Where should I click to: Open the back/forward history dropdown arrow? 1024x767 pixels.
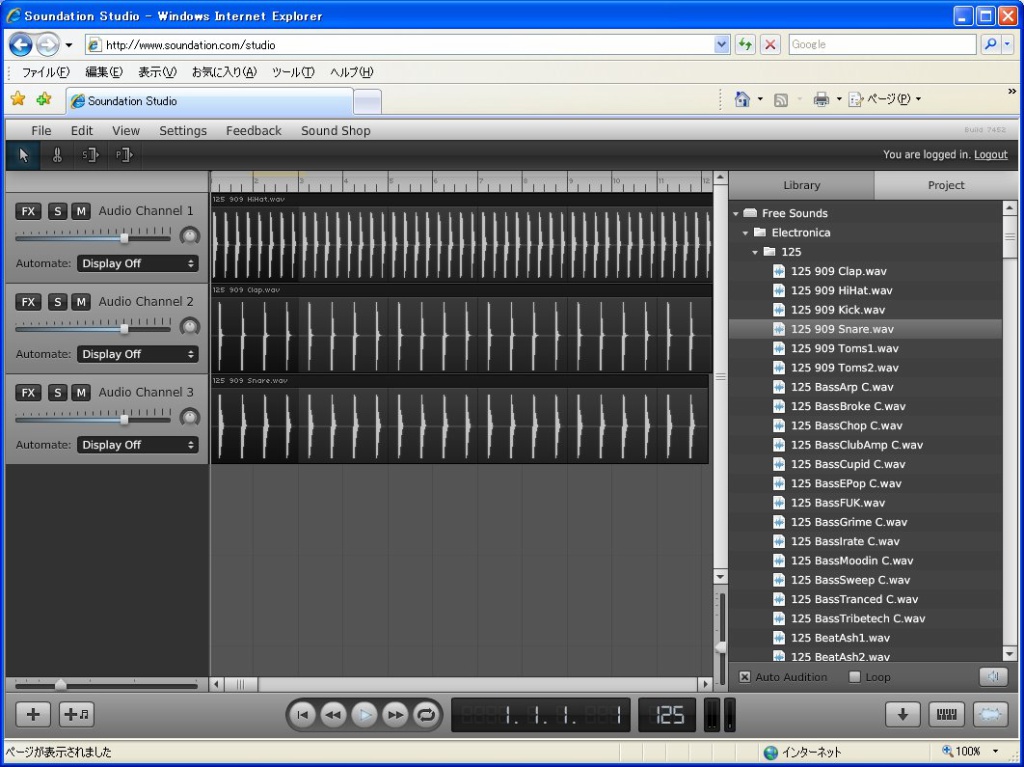(69, 45)
